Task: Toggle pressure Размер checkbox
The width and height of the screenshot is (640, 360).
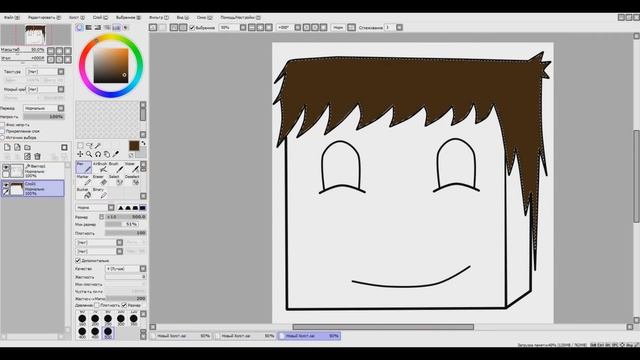Action: (124, 305)
